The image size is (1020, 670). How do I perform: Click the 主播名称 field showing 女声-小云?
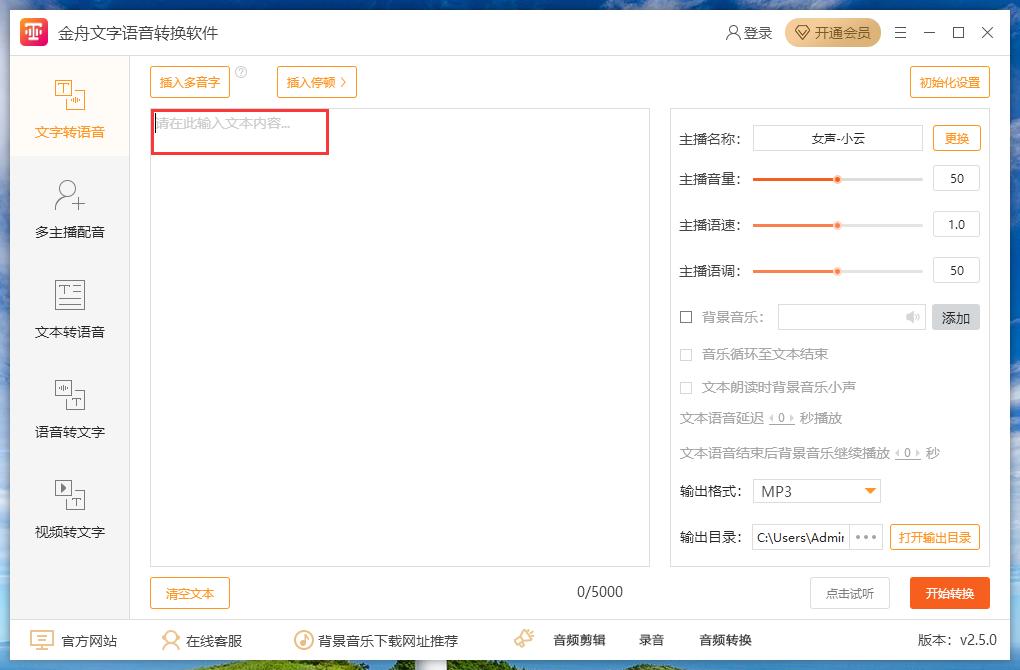pyautogui.click(x=838, y=138)
